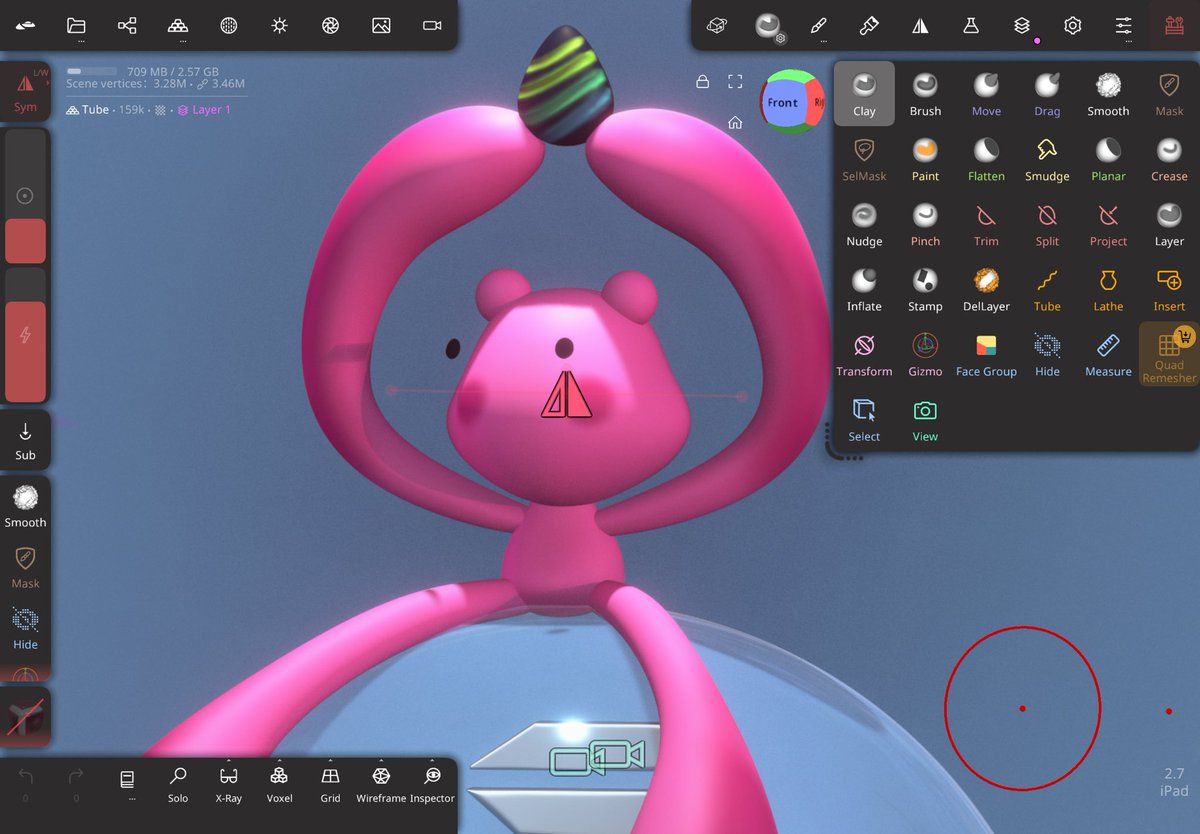Image resolution: width=1200 pixels, height=834 pixels.
Task: Activate the Lathe tool
Action: [1108, 289]
